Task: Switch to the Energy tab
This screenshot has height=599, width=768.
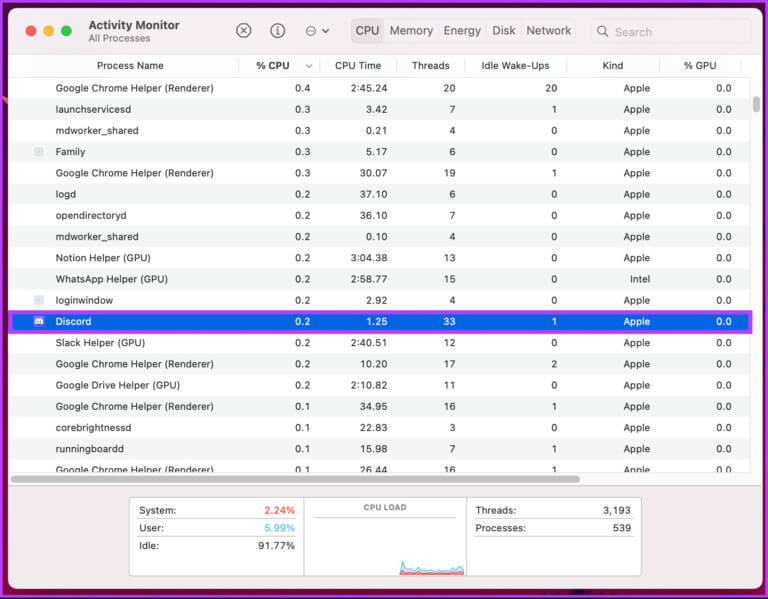Action: pos(462,31)
